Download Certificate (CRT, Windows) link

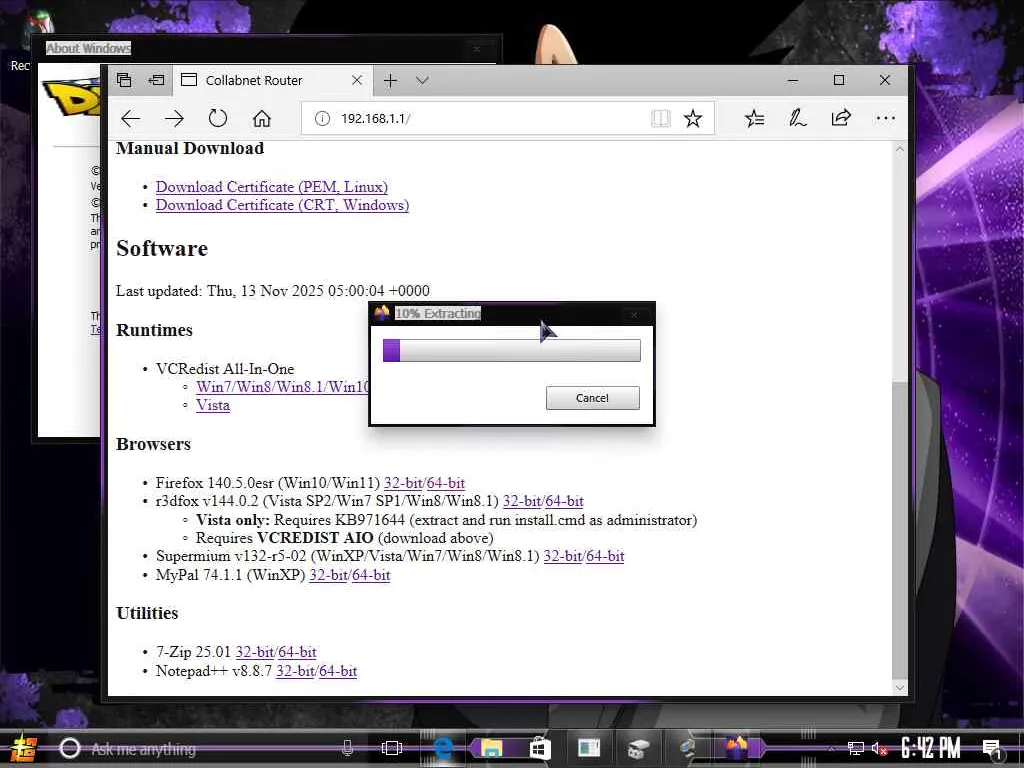tap(282, 205)
